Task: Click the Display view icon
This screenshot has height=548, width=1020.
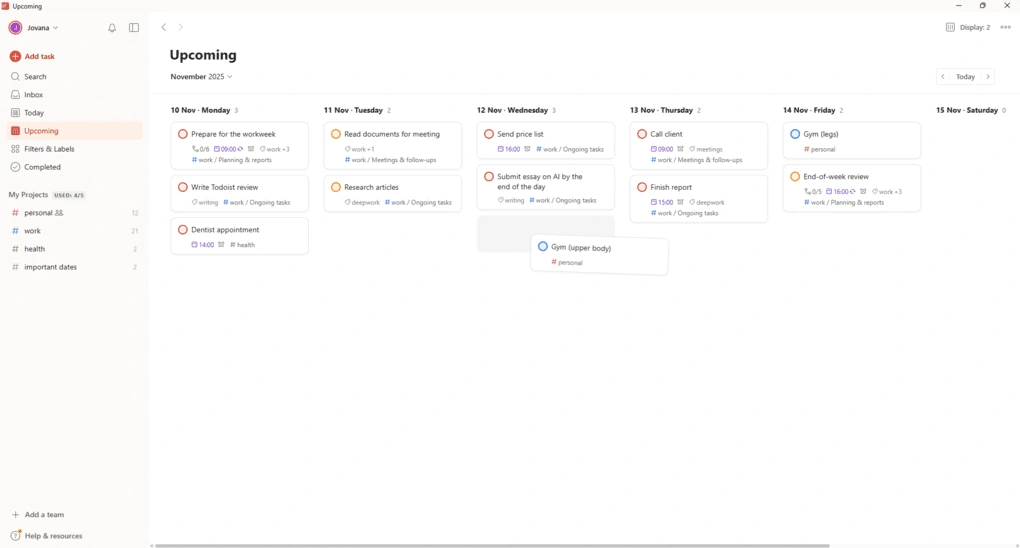Action: coord(950,27)
